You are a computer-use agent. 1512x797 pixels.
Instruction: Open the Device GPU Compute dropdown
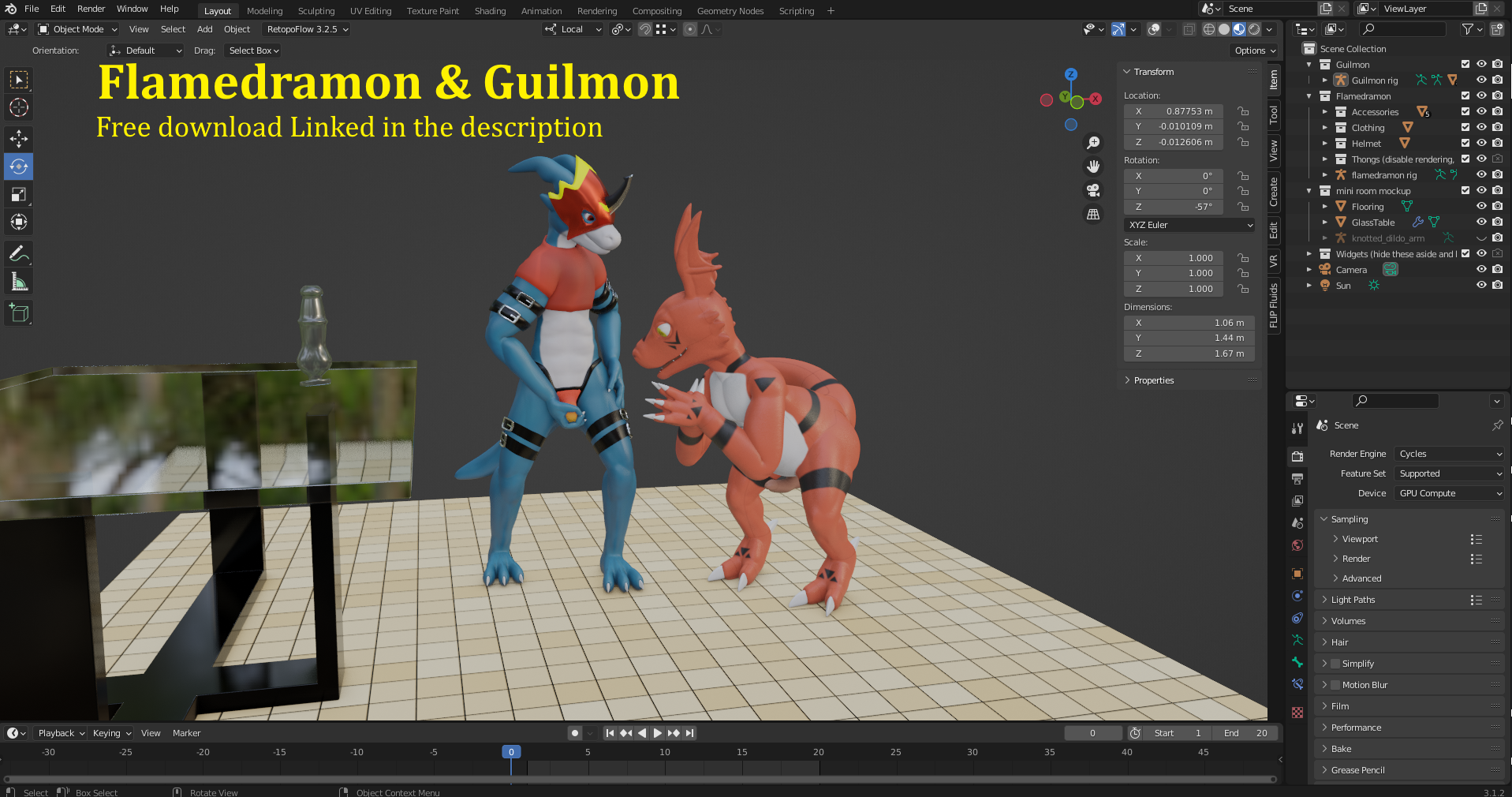click(1450, 493)
